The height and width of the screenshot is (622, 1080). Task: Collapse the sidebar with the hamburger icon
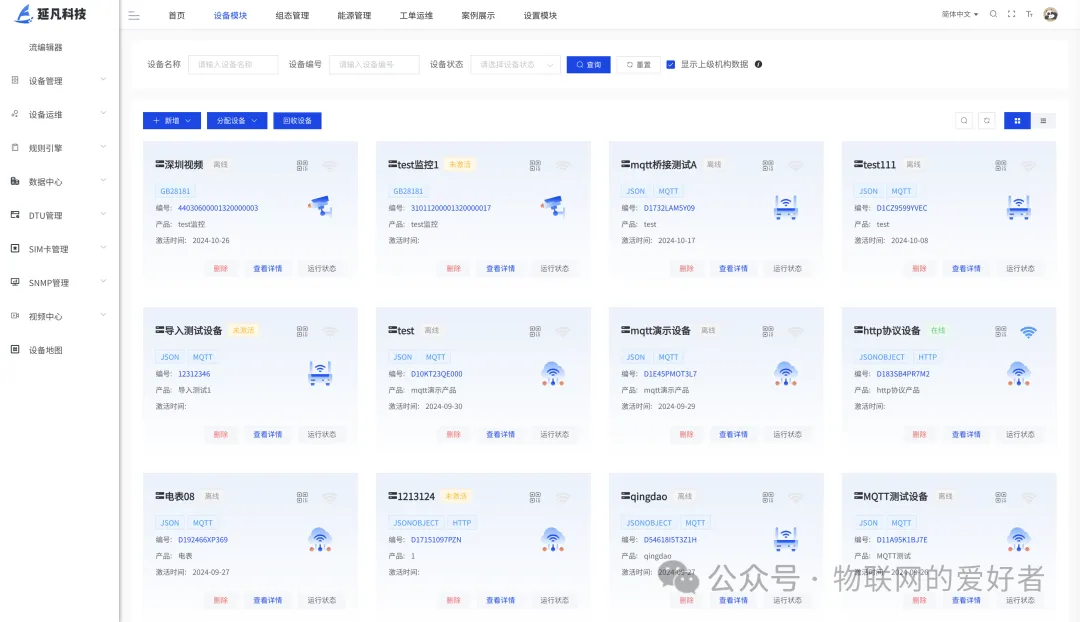[x=134, y=15]
